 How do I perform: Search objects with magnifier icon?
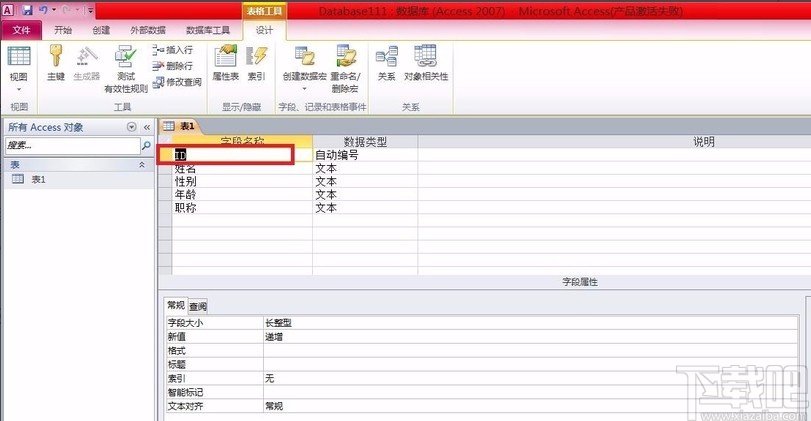[x=146, y=146]
